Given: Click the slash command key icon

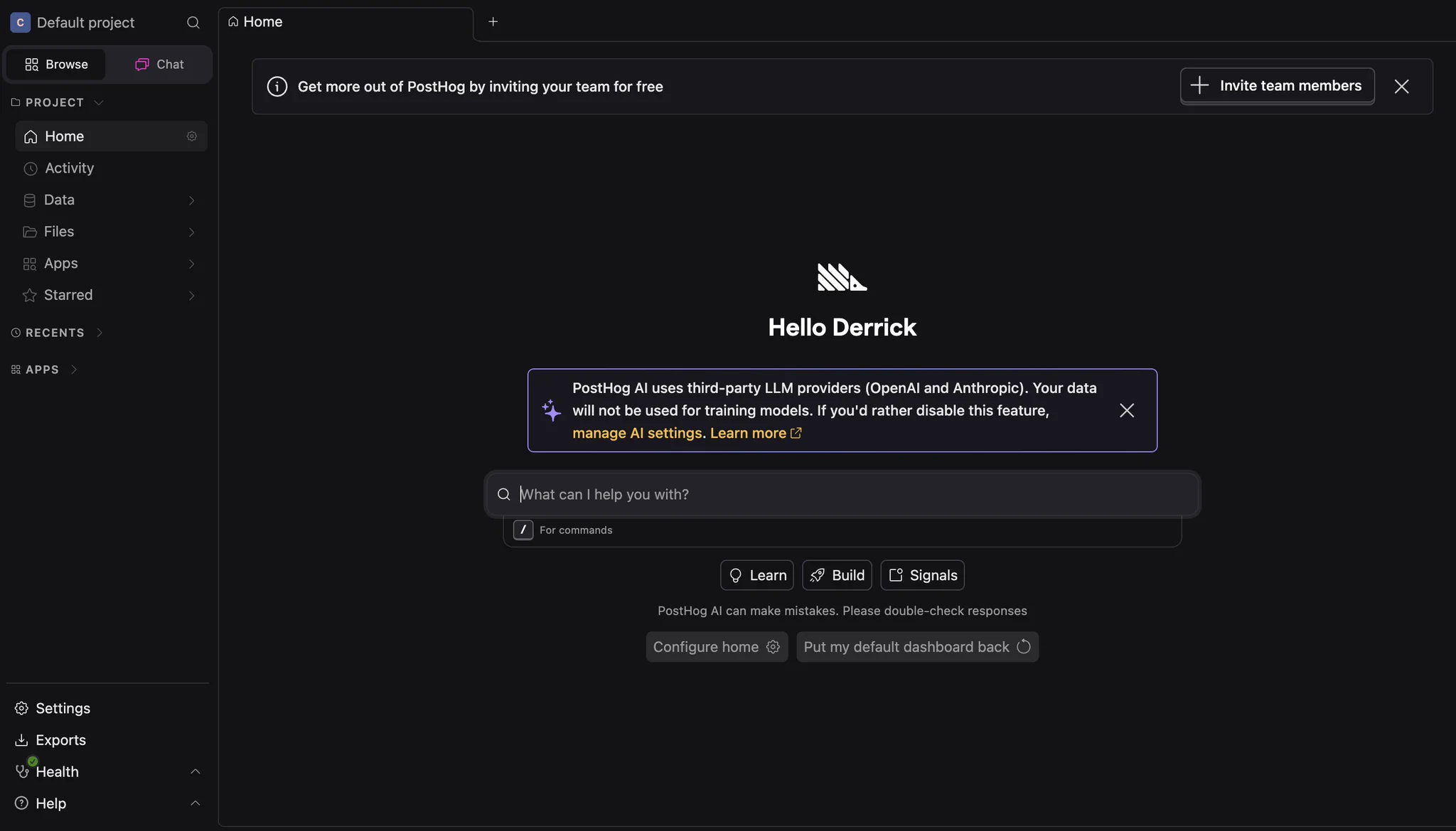Looking at the screenshot, I should [523, 530].
